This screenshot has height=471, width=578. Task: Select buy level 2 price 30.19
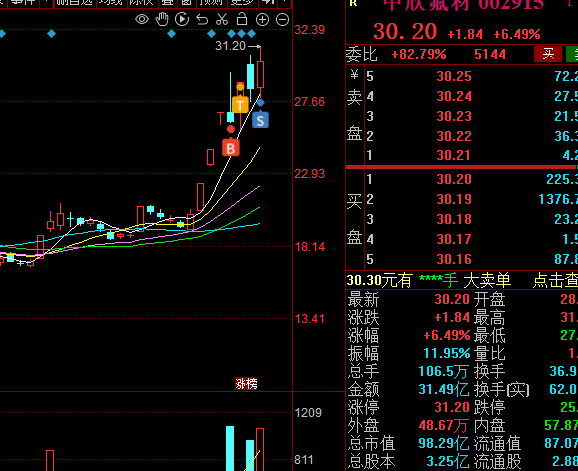pyautogui.click(x=454, y=199)
